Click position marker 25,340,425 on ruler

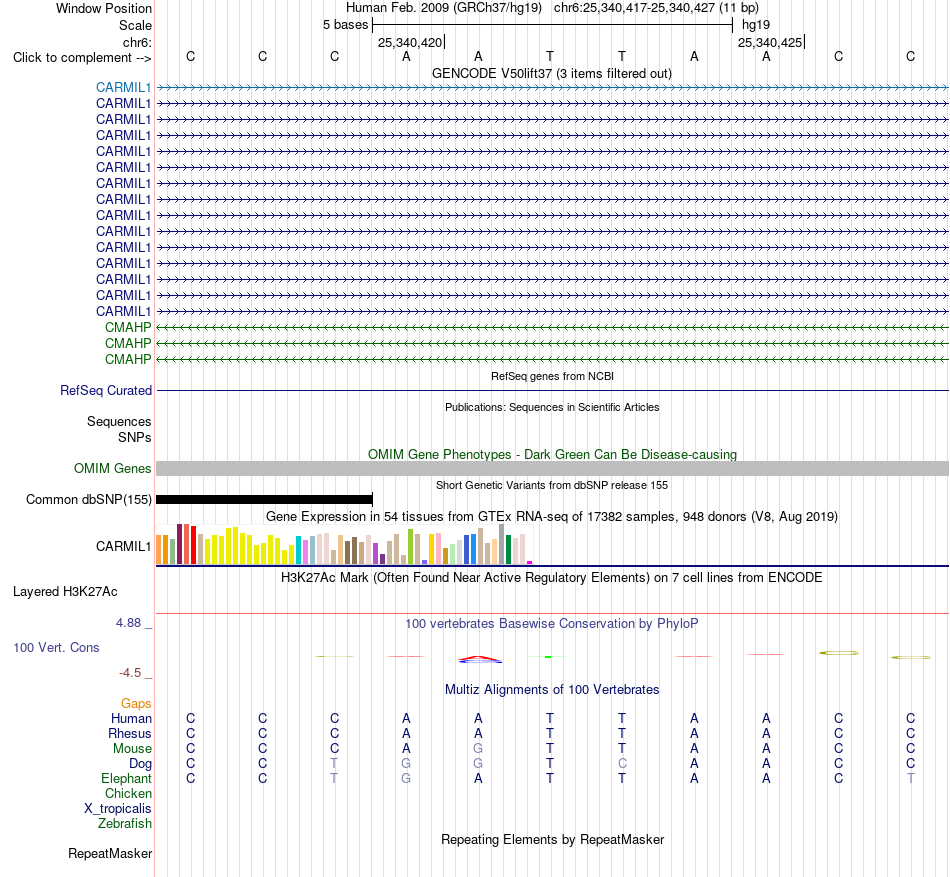pos(770,42)
